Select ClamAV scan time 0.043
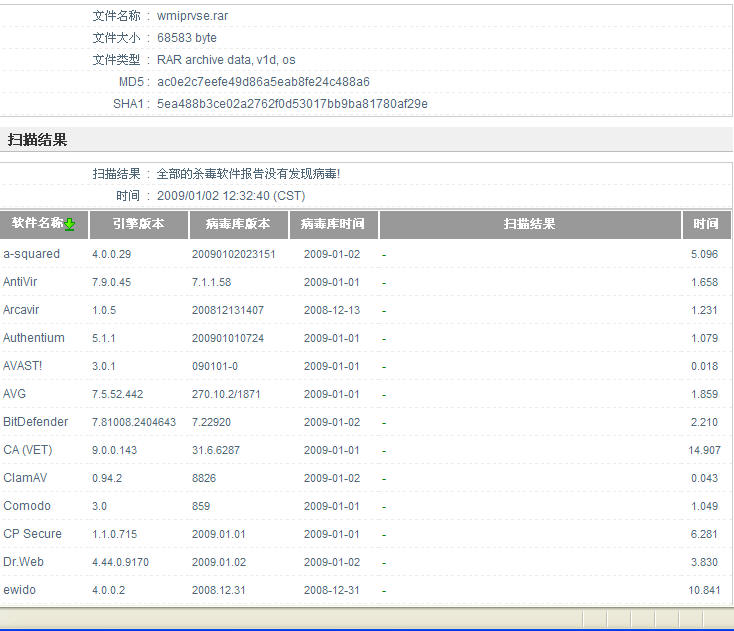 point(705,478)
